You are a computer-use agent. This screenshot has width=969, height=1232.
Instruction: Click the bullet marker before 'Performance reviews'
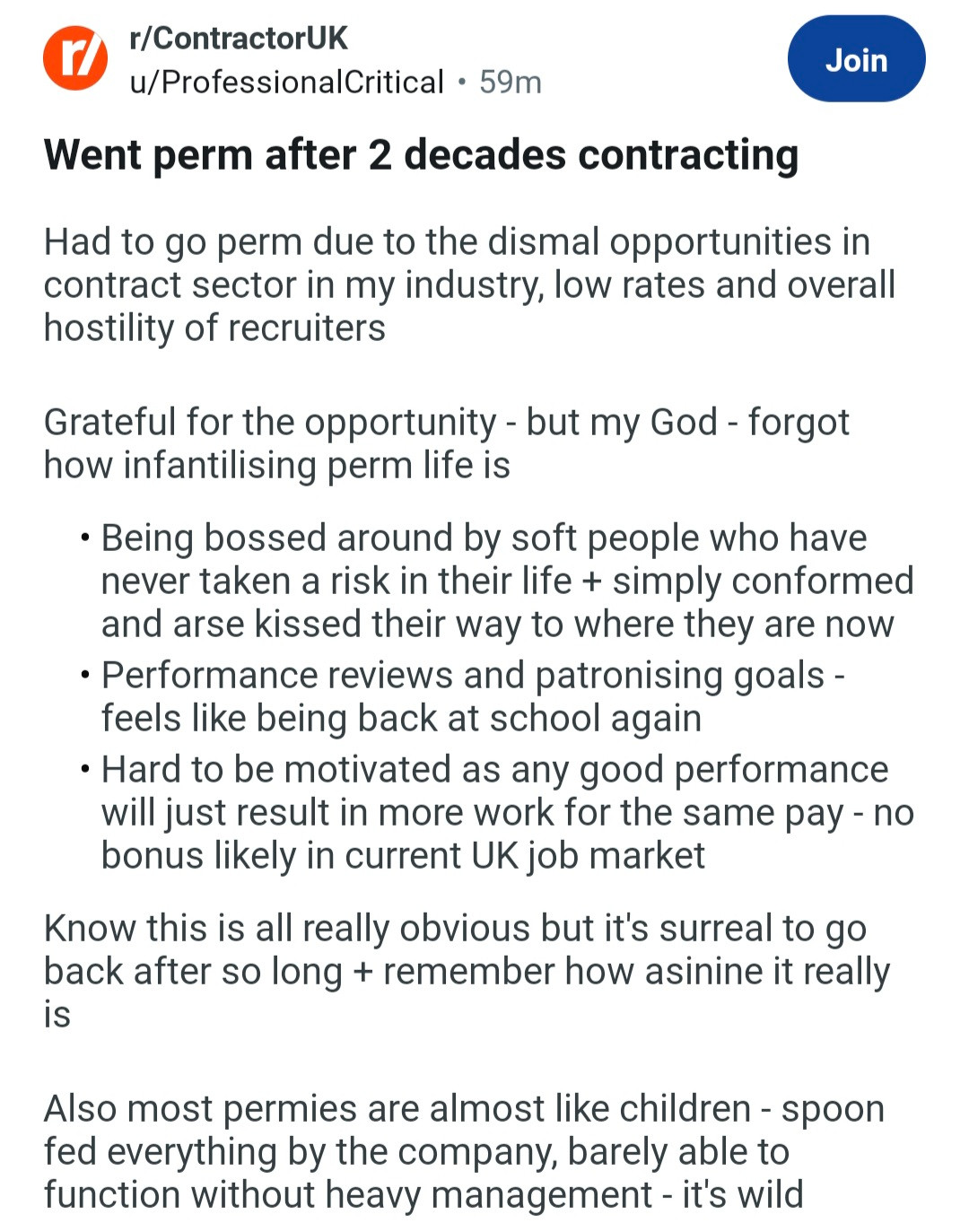[x=84, y=676]
